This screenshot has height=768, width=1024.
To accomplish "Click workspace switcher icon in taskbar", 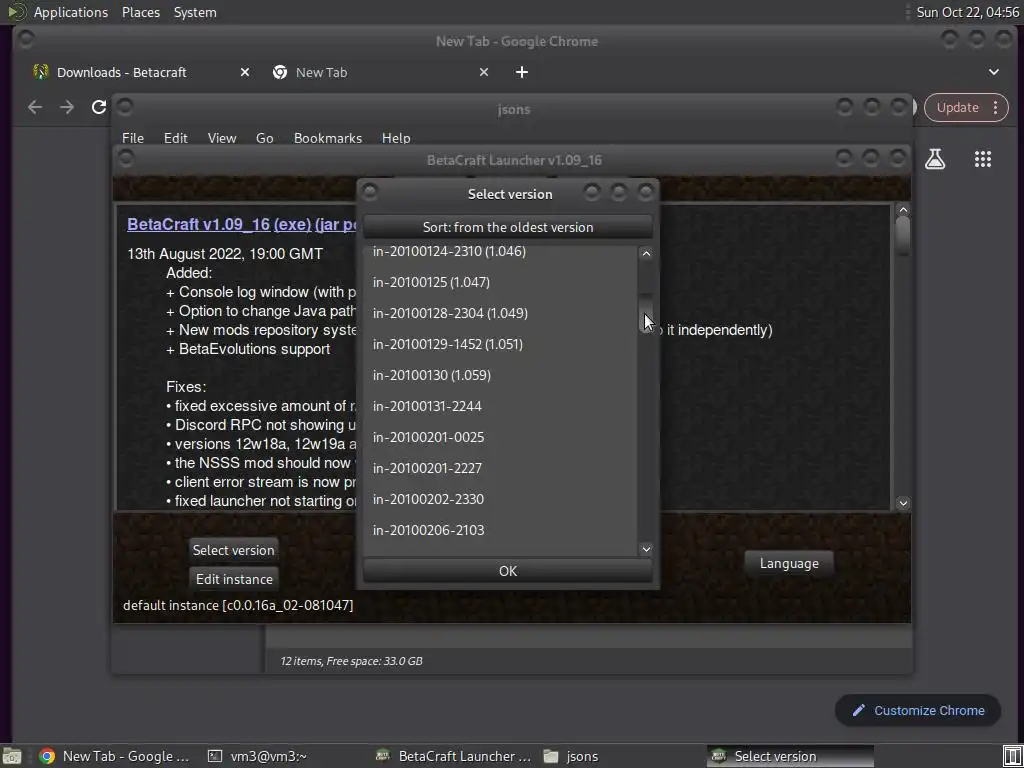I will 1012,756.
